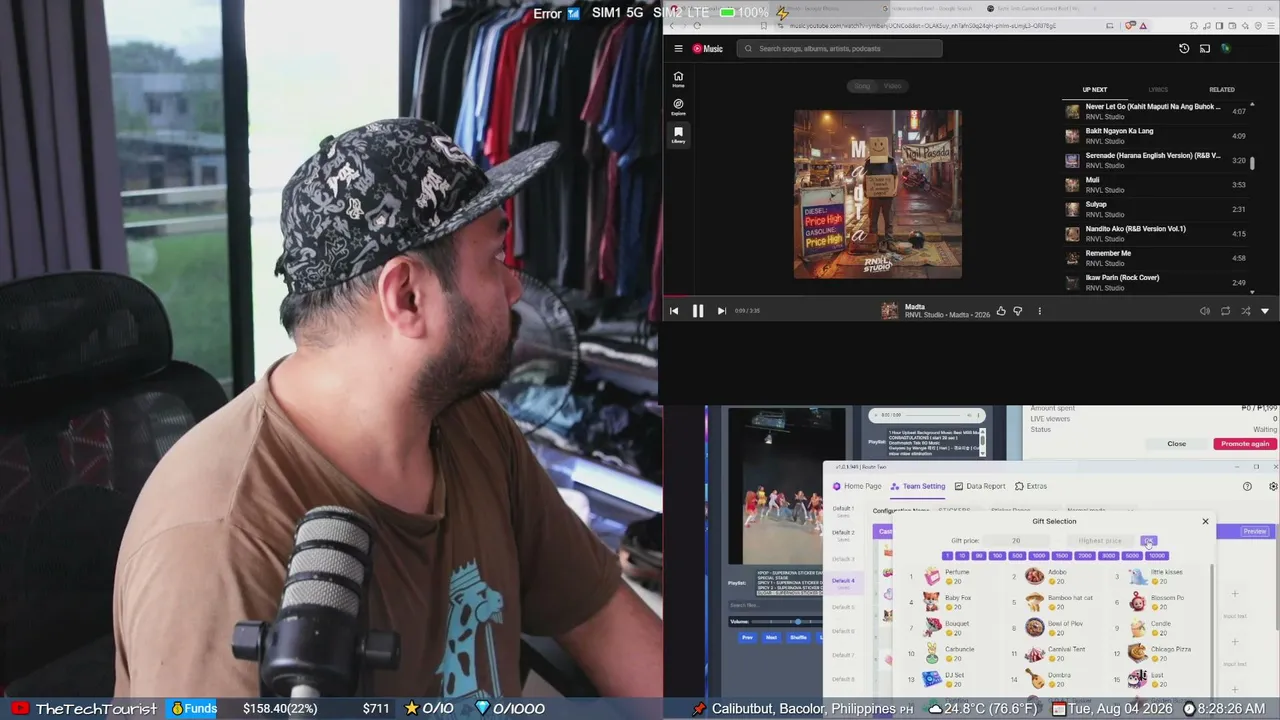Image resolution: width=1280 pixels, height=720 pixels.
Task: Switch to Song mode toggle
Action: pos(862,86)
